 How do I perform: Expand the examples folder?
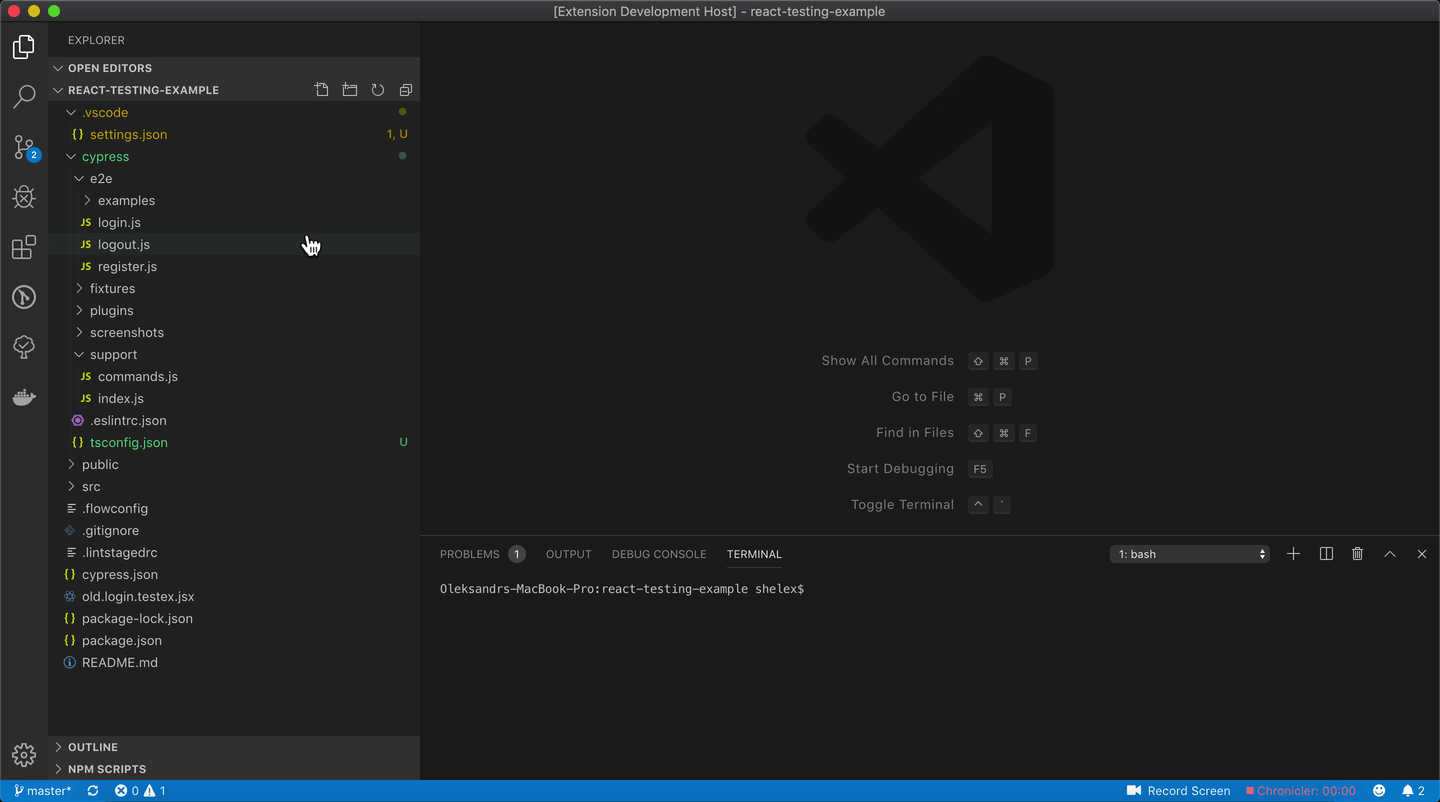coord(234,201)
